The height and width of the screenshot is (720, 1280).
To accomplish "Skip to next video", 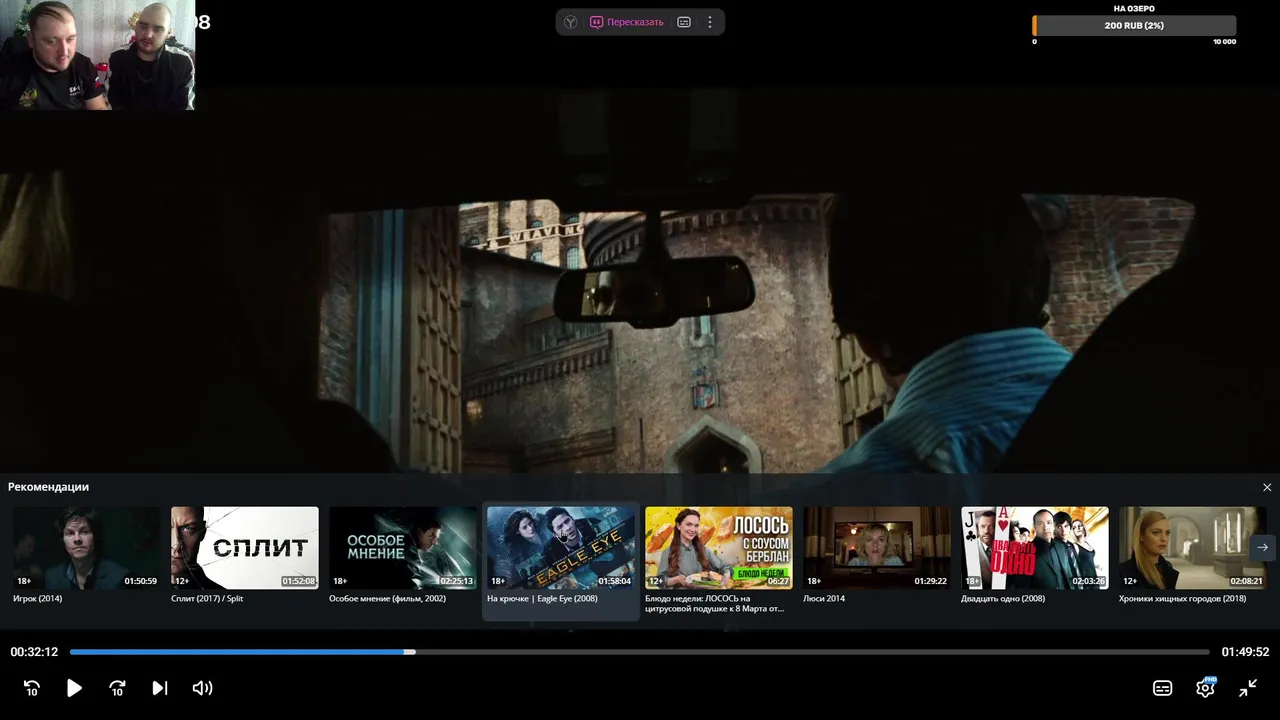I will click(160, 688).
